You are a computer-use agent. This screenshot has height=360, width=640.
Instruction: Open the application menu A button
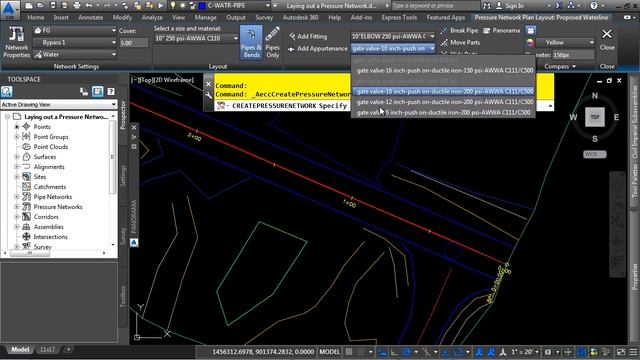(9, 10)
